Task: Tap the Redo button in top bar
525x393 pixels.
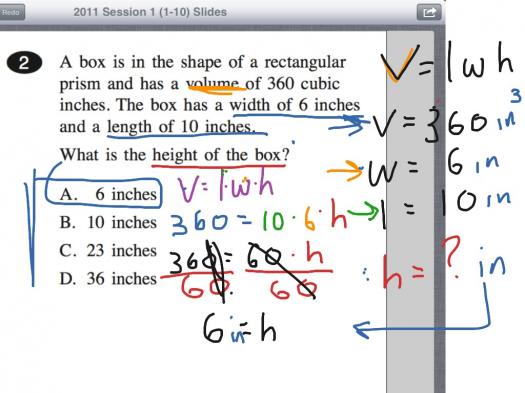Action: [x=11, y=12]
